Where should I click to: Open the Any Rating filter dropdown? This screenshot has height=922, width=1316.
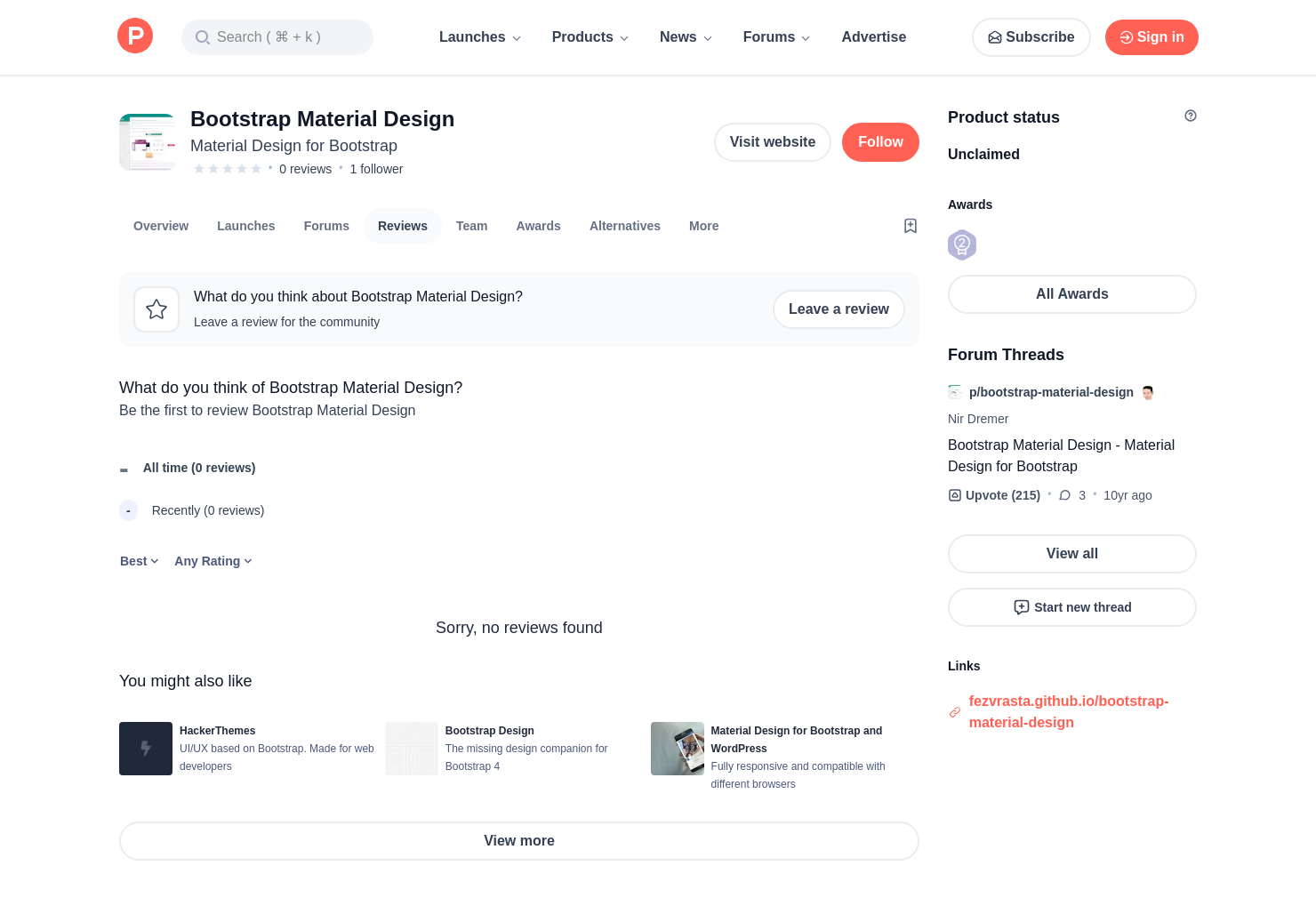point(213,561)
